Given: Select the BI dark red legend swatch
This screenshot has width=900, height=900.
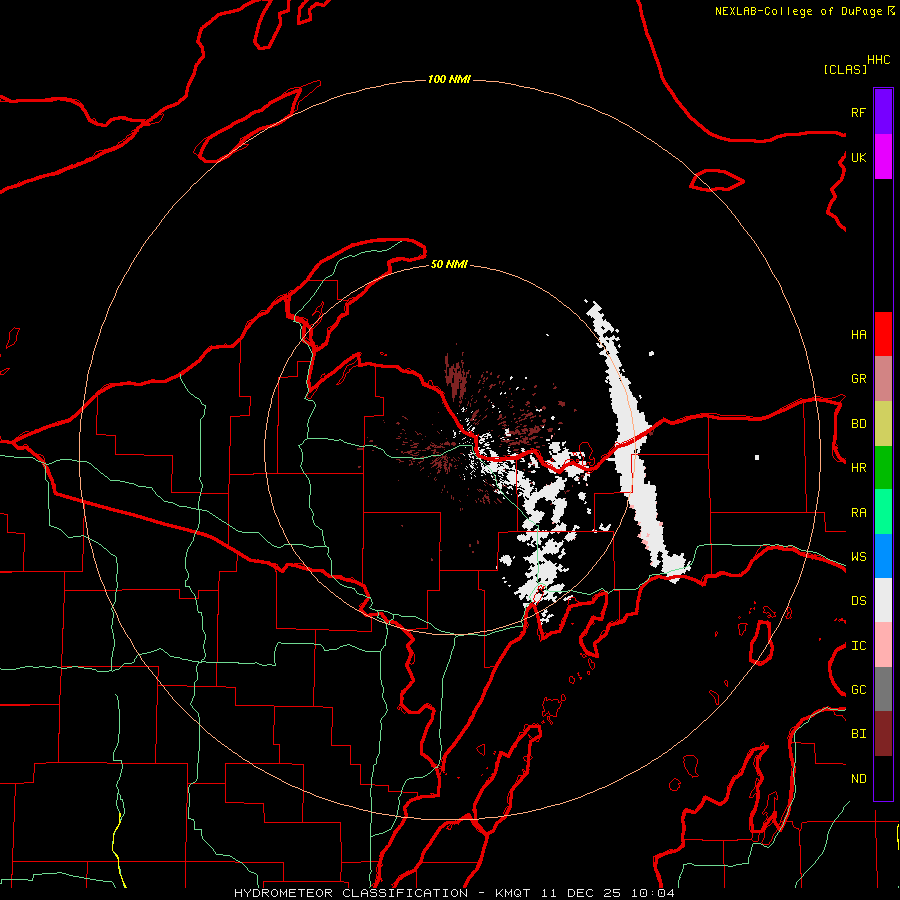Looking at the screenshot, I should tap(883, 734).
